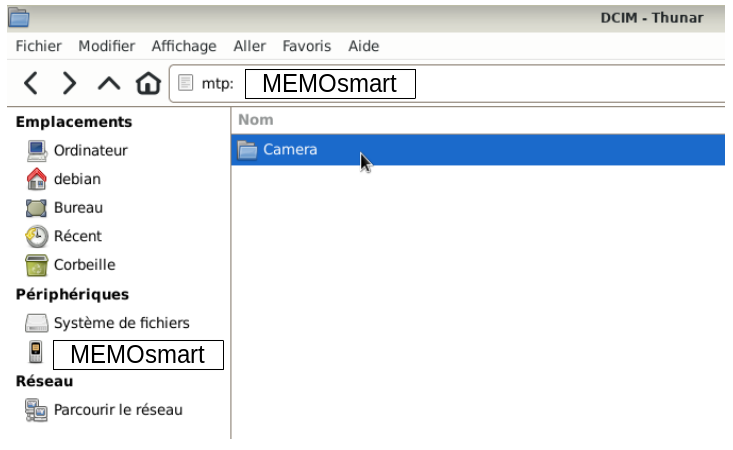
Task: Go back with the left arrow button
Action: pos(31,84)
